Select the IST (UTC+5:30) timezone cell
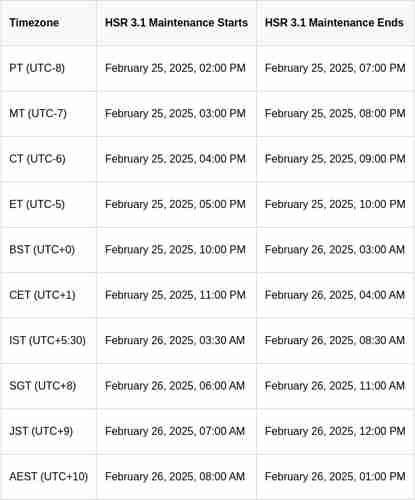The height and width of the screenshot is (500, 415). point(47,340)
